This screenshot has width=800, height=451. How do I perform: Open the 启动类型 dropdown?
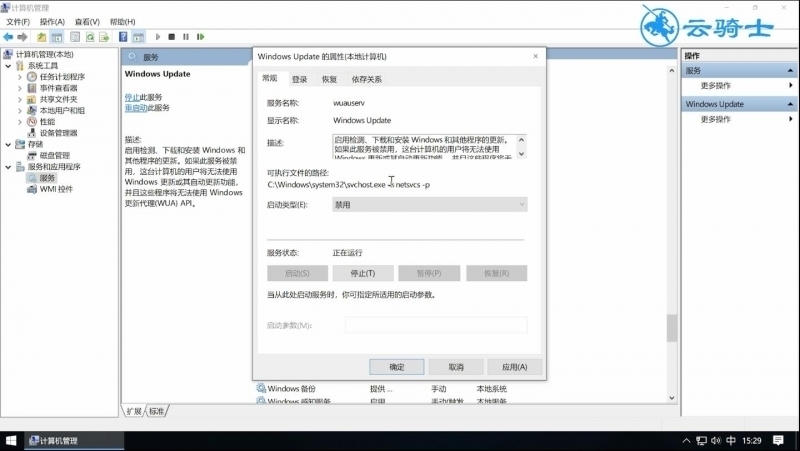pos(430,205)
